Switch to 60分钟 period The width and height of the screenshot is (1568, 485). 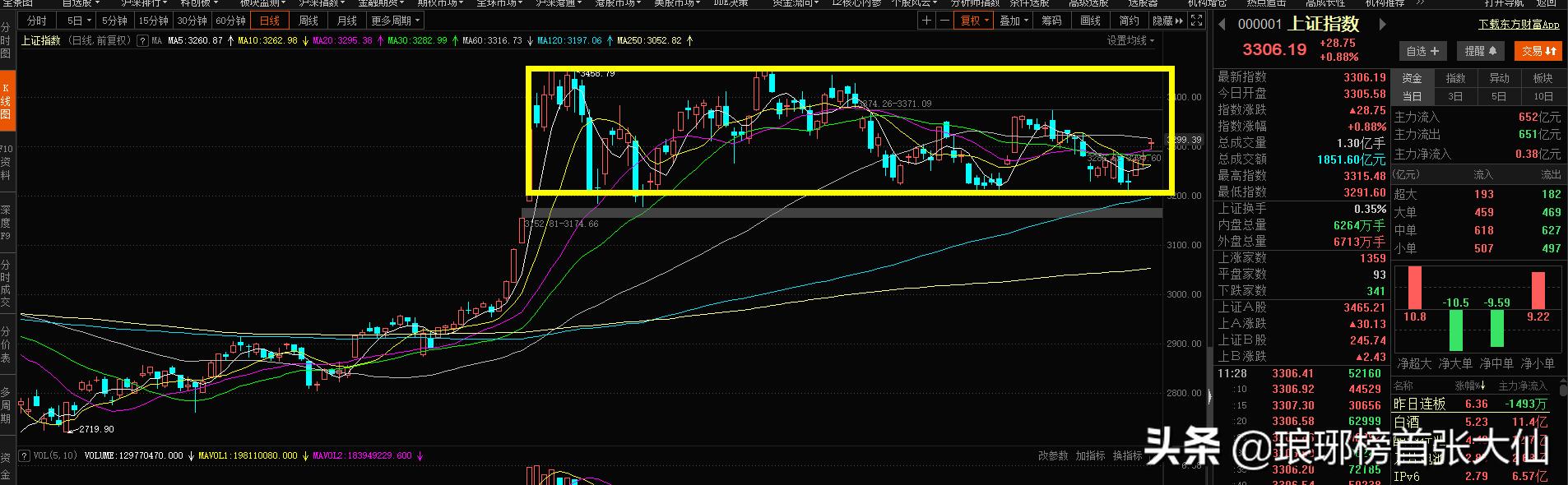230,21
